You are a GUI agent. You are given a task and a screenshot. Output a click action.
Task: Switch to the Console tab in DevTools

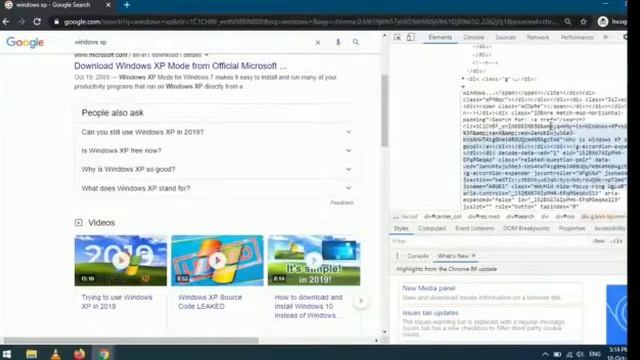point(473,37)
